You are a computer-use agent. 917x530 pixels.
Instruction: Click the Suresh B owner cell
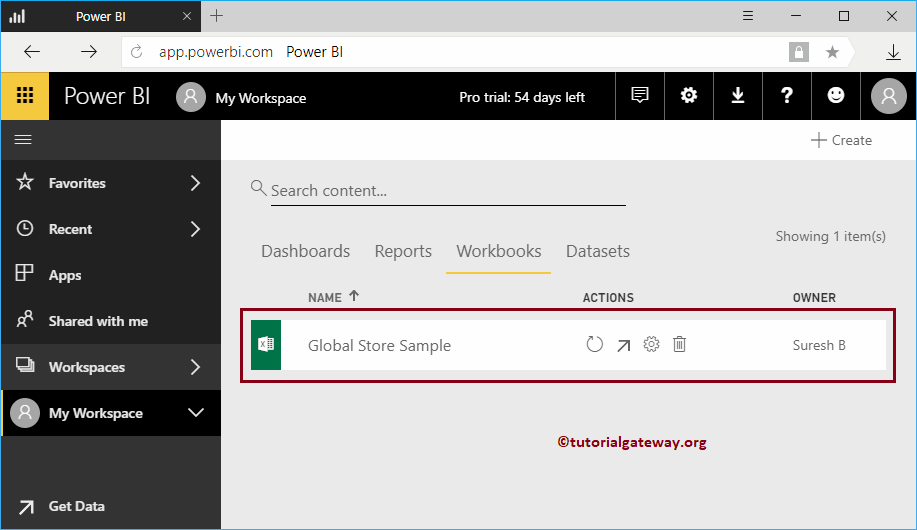click(819, 345)
